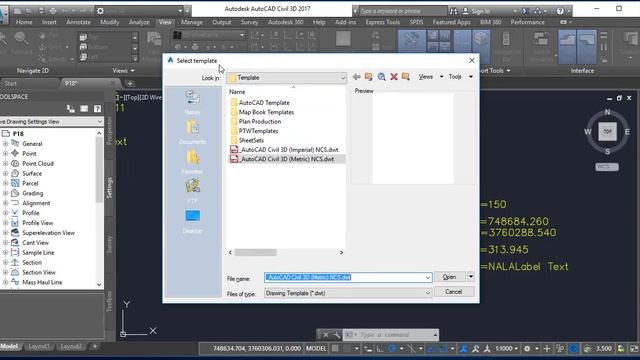Click the TOP face of the ViewCube
The width and height of the screenshot is (640, 360).
607,131
